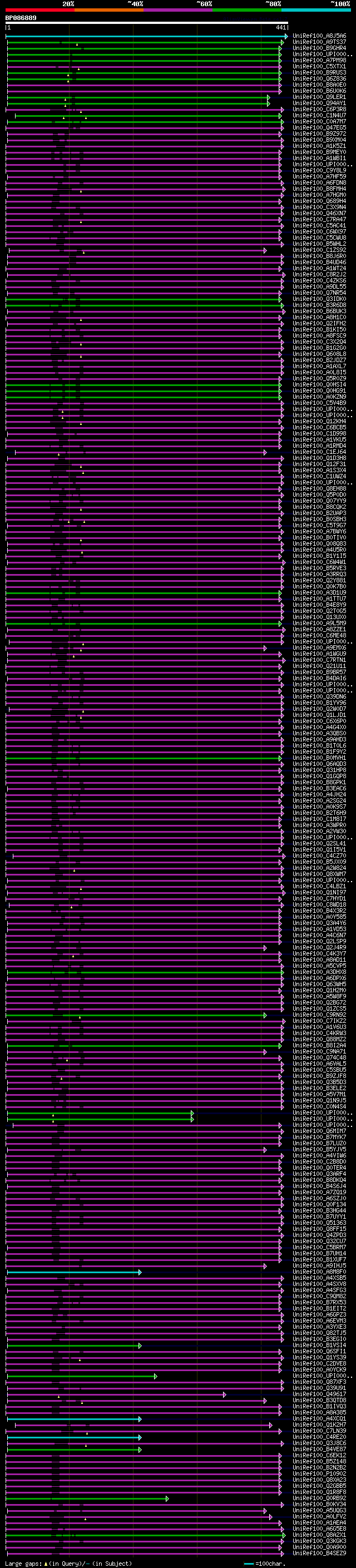Select the query name BP086889
The height and width of the screenshot is (1568, 356).
(21, 18)
